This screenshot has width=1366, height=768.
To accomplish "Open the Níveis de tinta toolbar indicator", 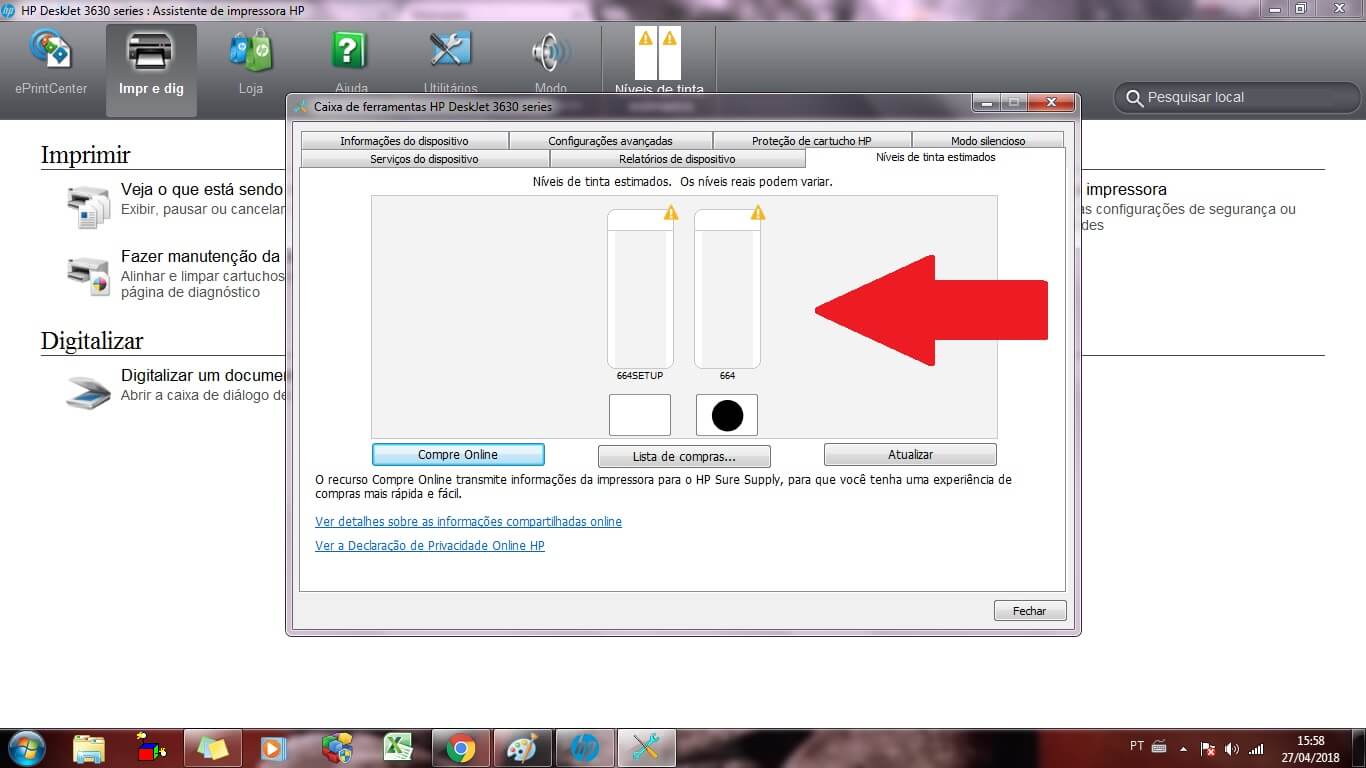I will point(658,55).
